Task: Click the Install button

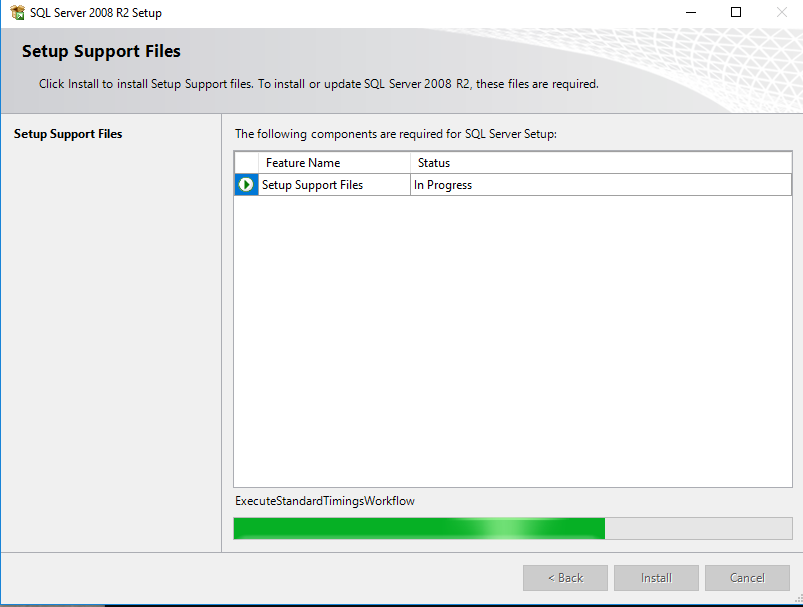Action: pos(656,578)
